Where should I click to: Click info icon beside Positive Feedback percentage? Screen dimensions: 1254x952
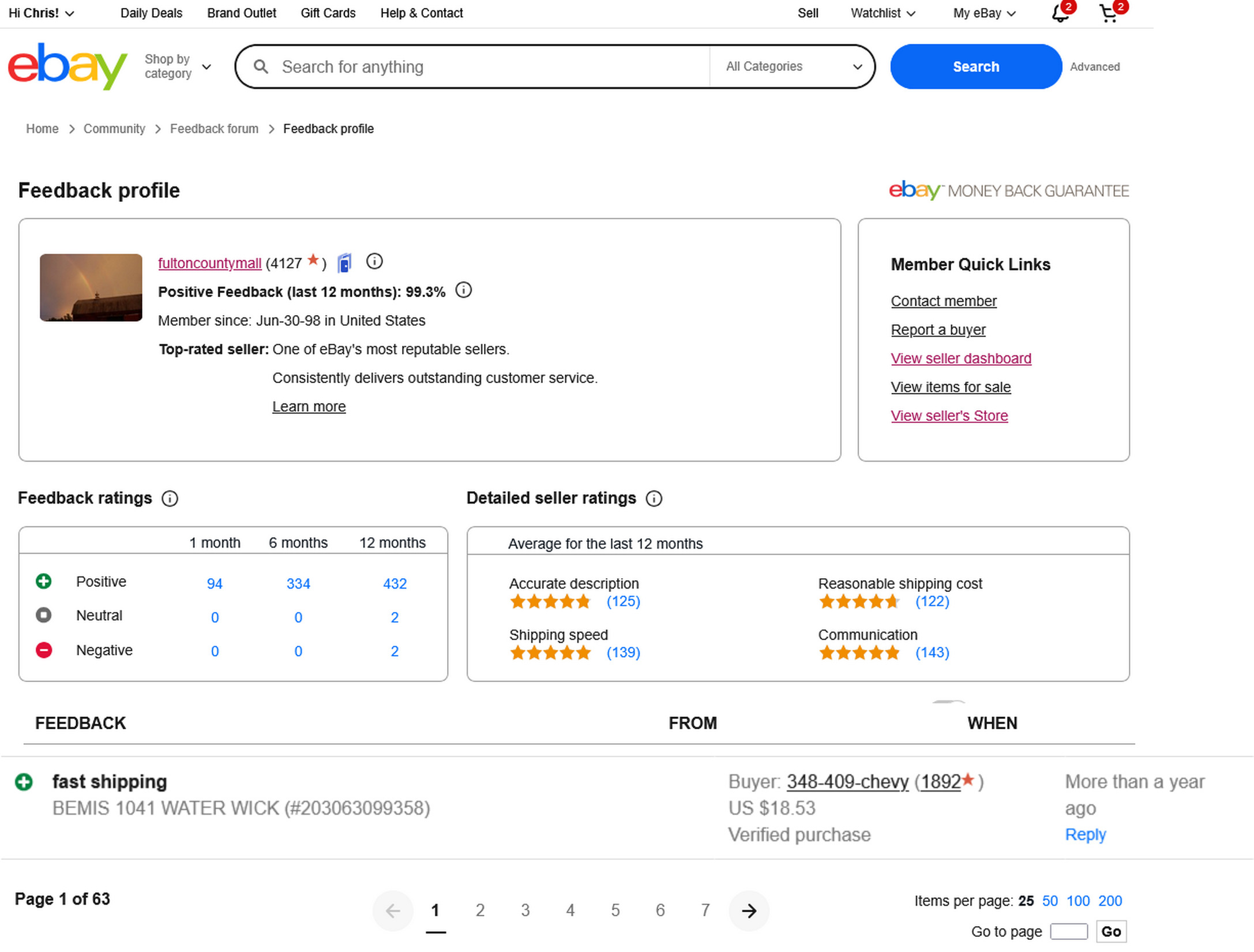click(x=463, y=290)
